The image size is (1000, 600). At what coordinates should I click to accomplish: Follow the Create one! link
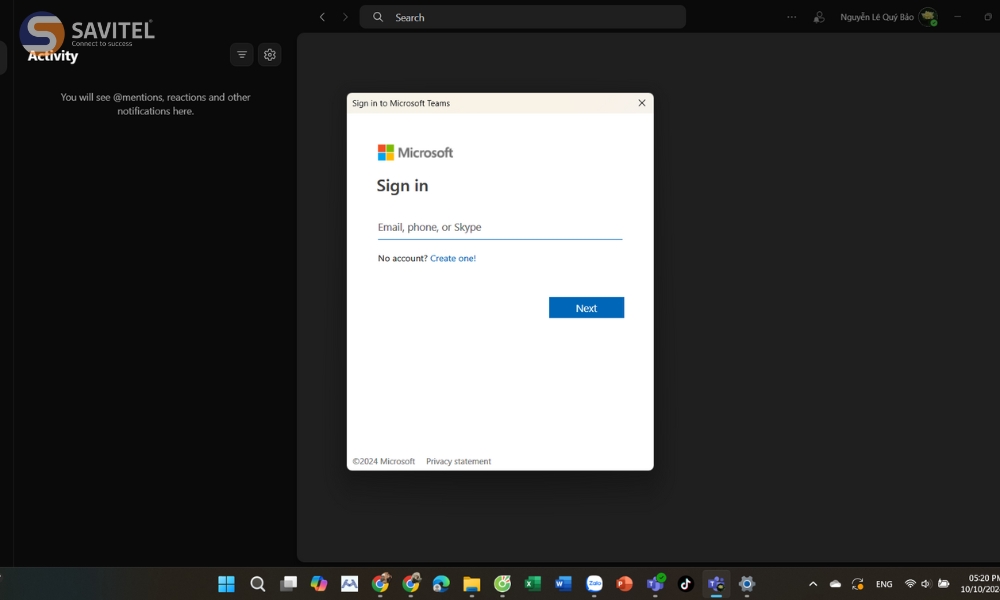[x=453, y=258]
